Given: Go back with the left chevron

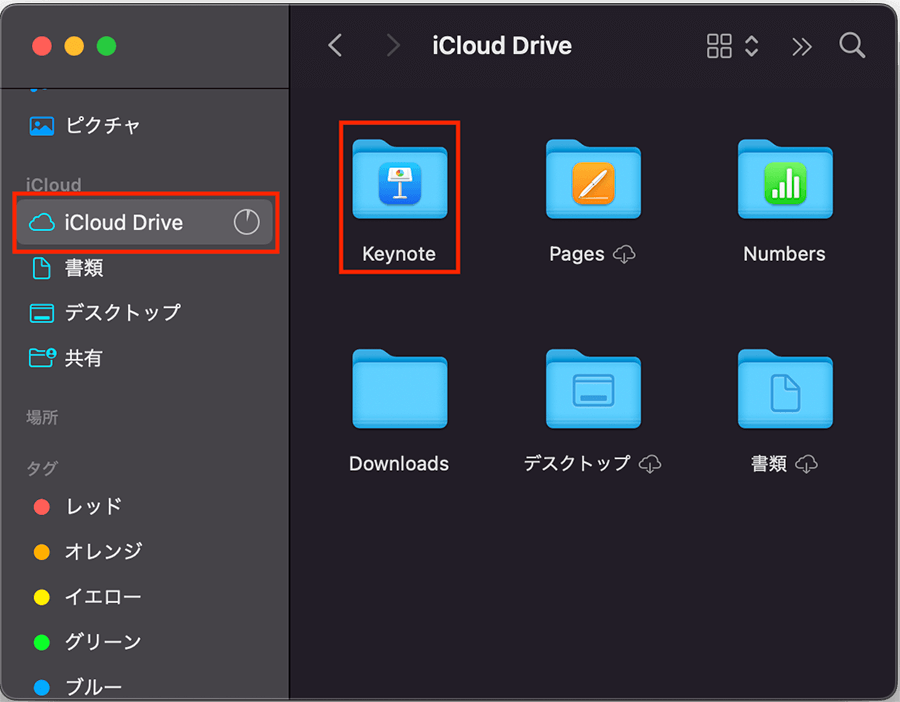Looking at the screenshot, I should pyautogui.click(x=335, y=46).
